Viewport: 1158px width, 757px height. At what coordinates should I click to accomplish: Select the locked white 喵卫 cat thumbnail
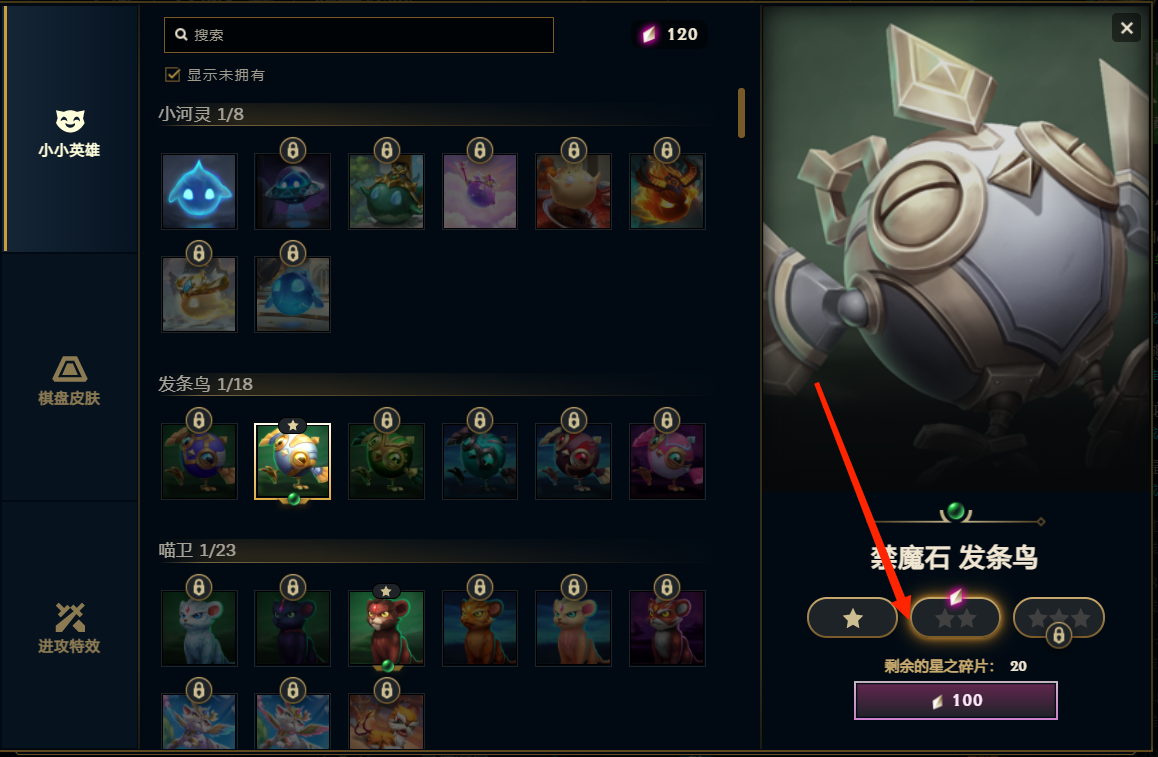(x=199, y=628)
